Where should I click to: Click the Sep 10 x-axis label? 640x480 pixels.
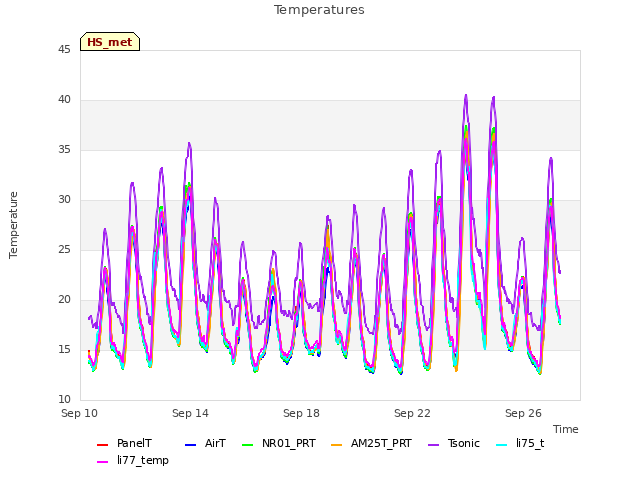80,413
